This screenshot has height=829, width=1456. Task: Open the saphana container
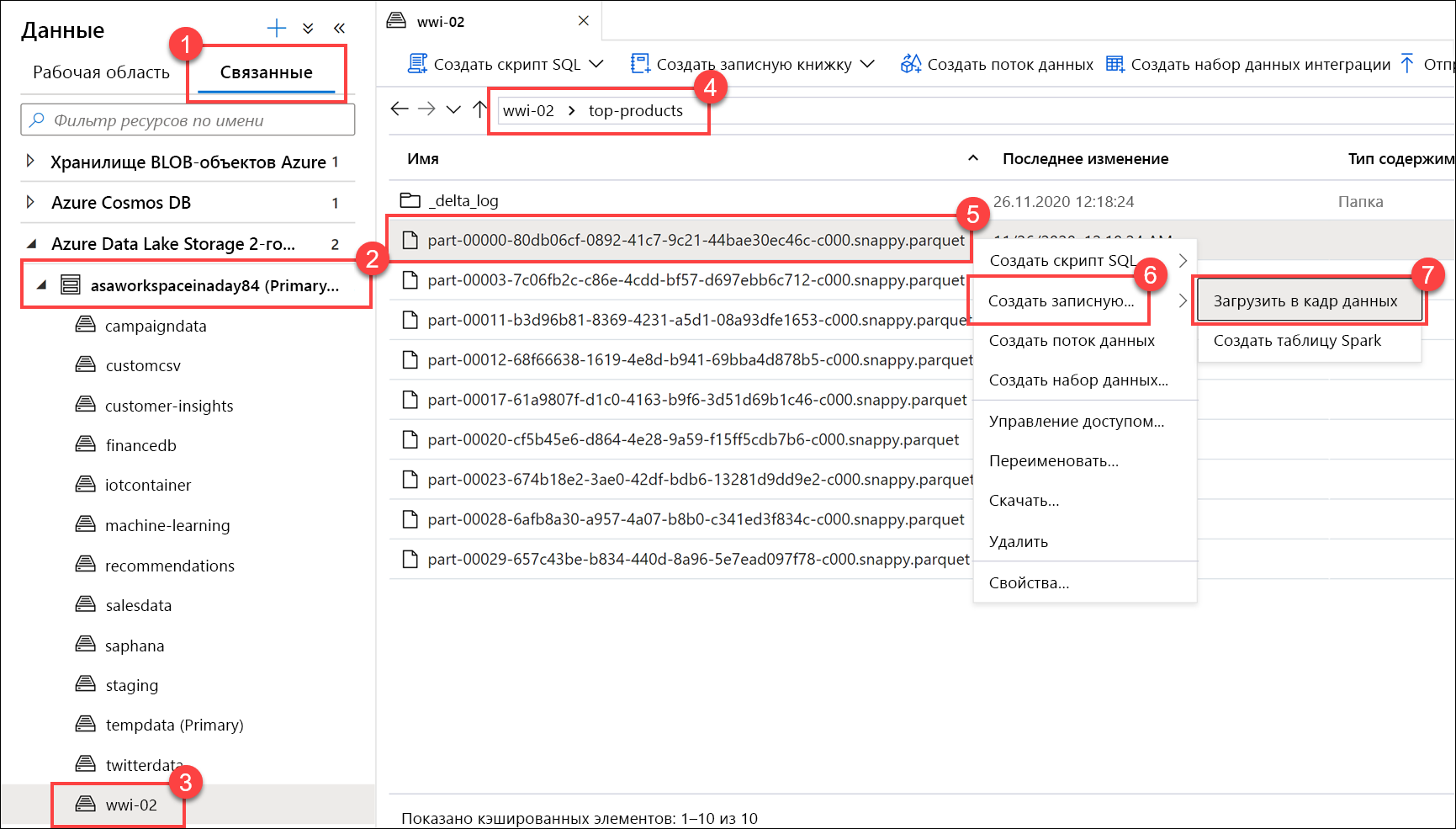point(135,646)
